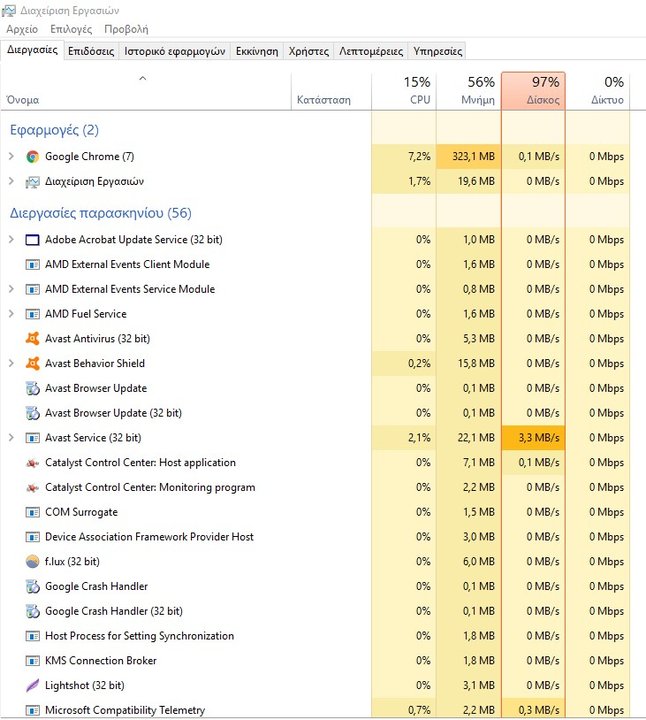Sort by the Δίκτυο 0% column header
This screenshot has width=646, height=720.
(x=597, y=91)
